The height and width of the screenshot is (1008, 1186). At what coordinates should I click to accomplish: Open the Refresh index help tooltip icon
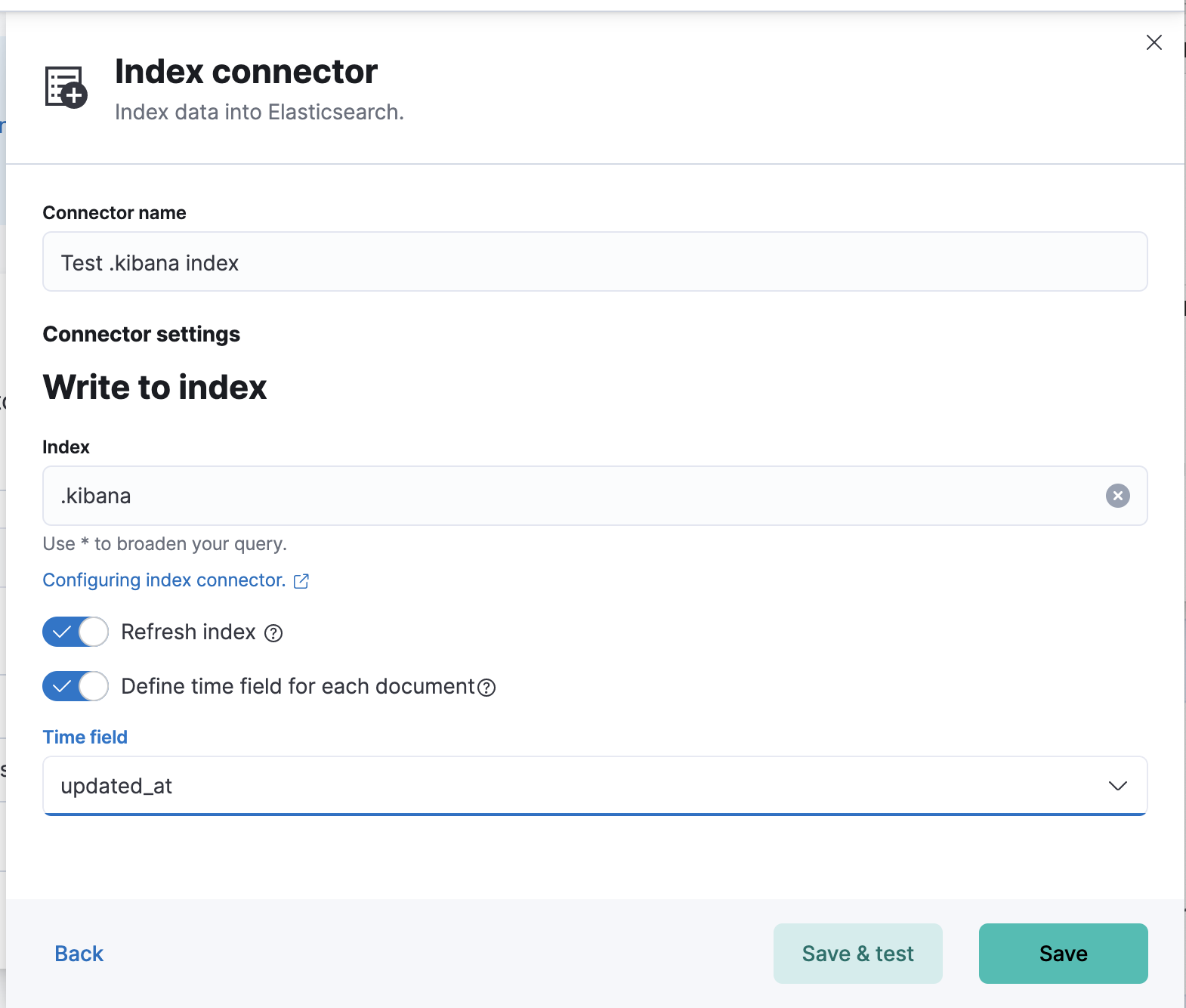click(273, 633)
